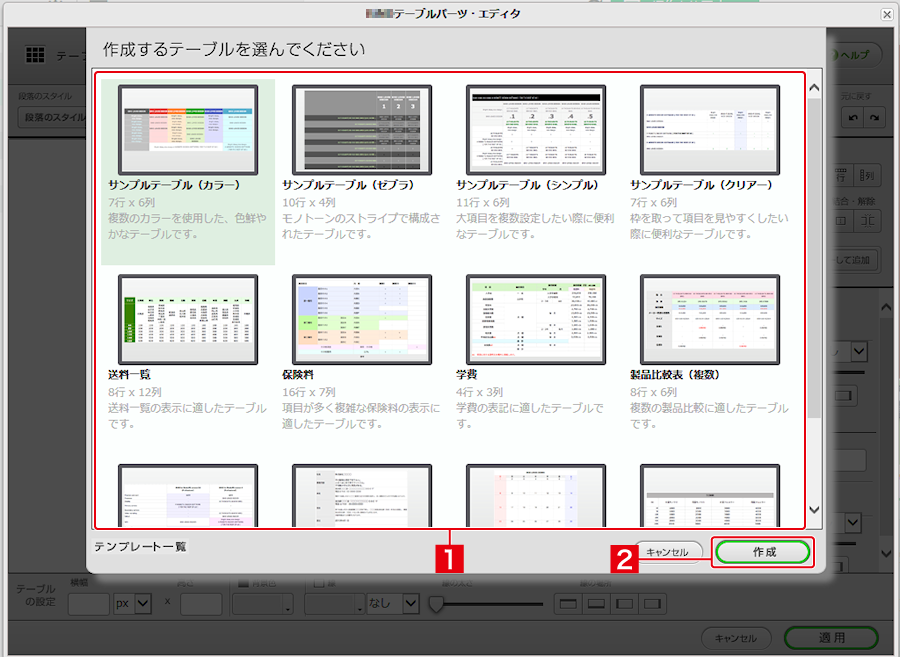This screenshot has width=900, height=657.
Task: Click the split cells (解除) icon
Action: click(x=866, y=221)
